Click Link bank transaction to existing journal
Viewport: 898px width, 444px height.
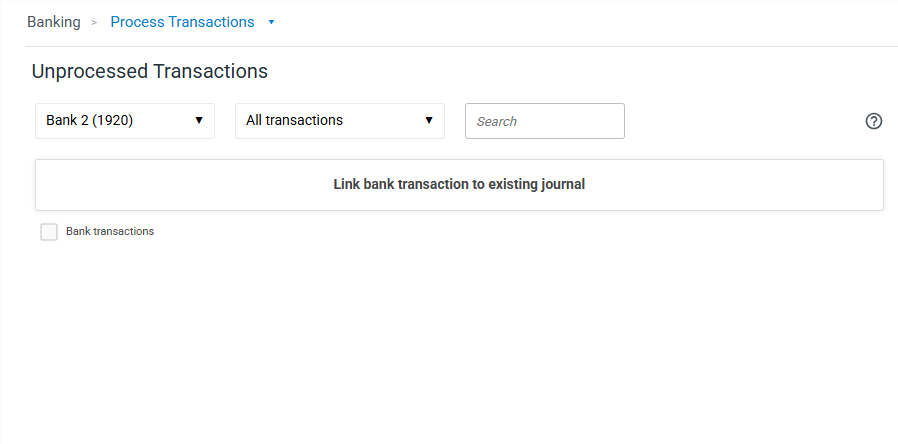[x=459, y=184]
